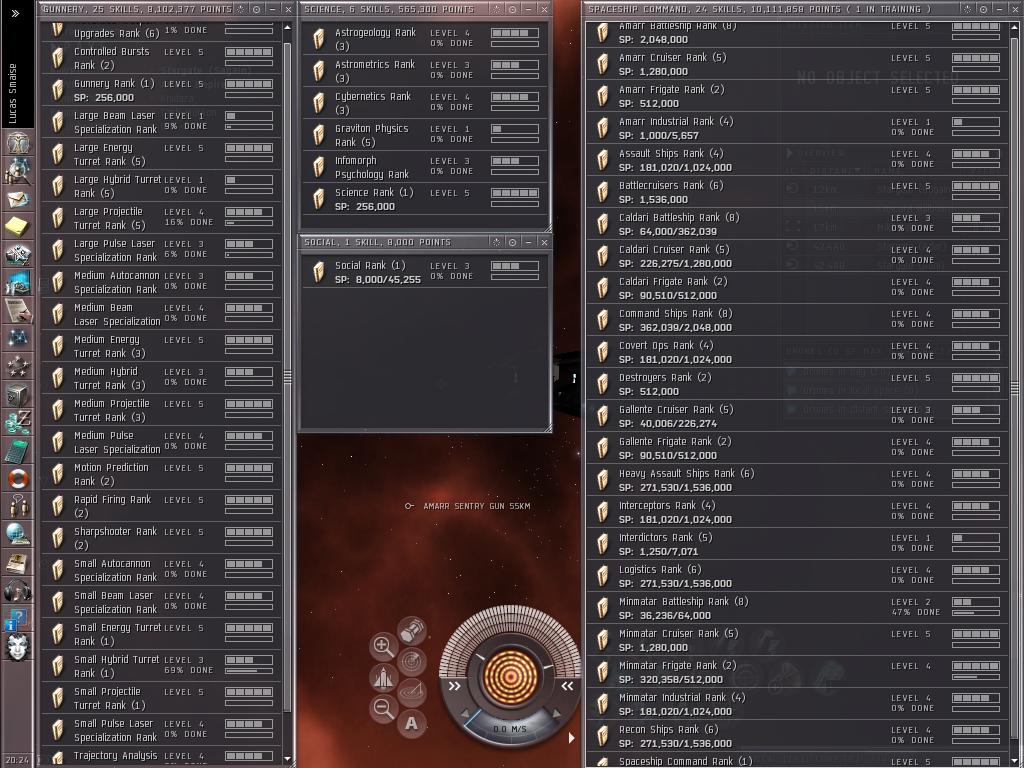Click the speed readout 0.0 M/S
The height and width of the screenshot is (768, 1024).
509,729
